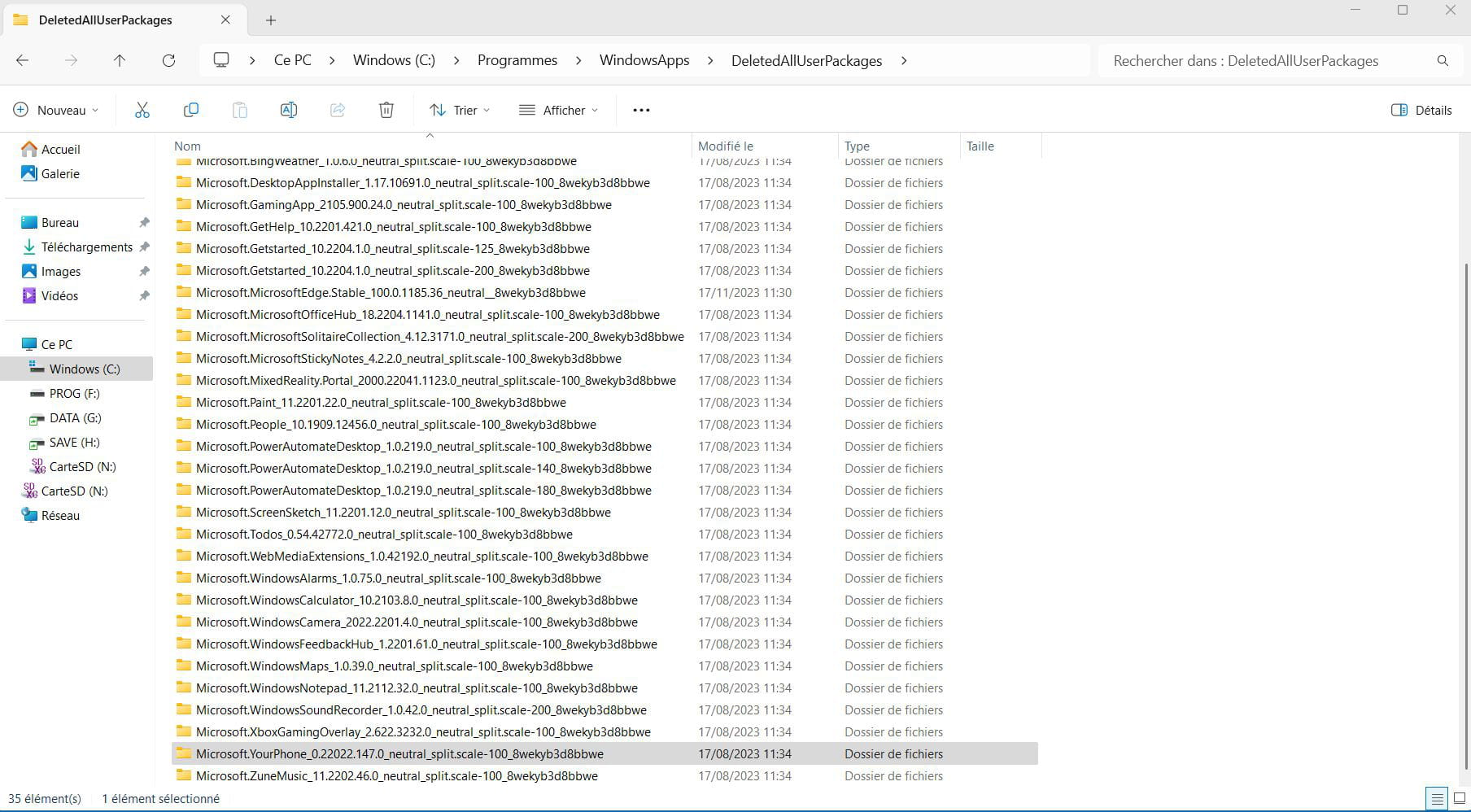Sort by the Nom column header
Viewport: 1471px width, 812px height.
430,146
